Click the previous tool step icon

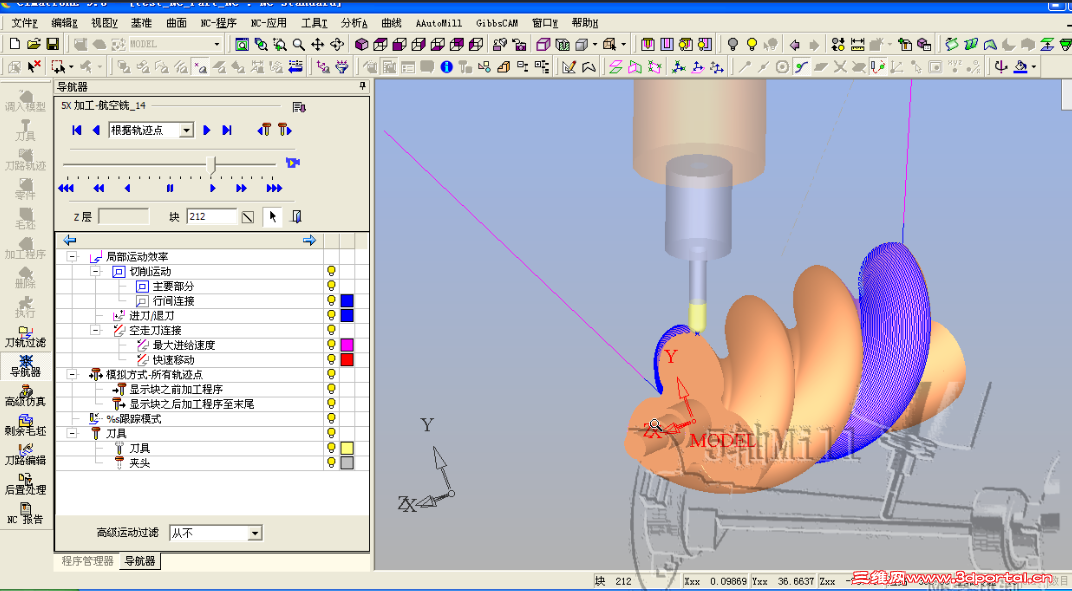265,130
